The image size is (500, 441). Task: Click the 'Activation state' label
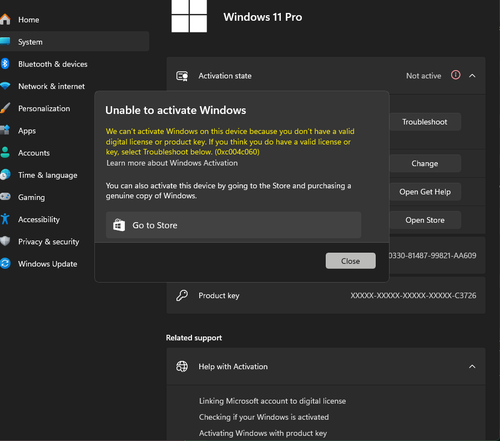tap(225, 76)
